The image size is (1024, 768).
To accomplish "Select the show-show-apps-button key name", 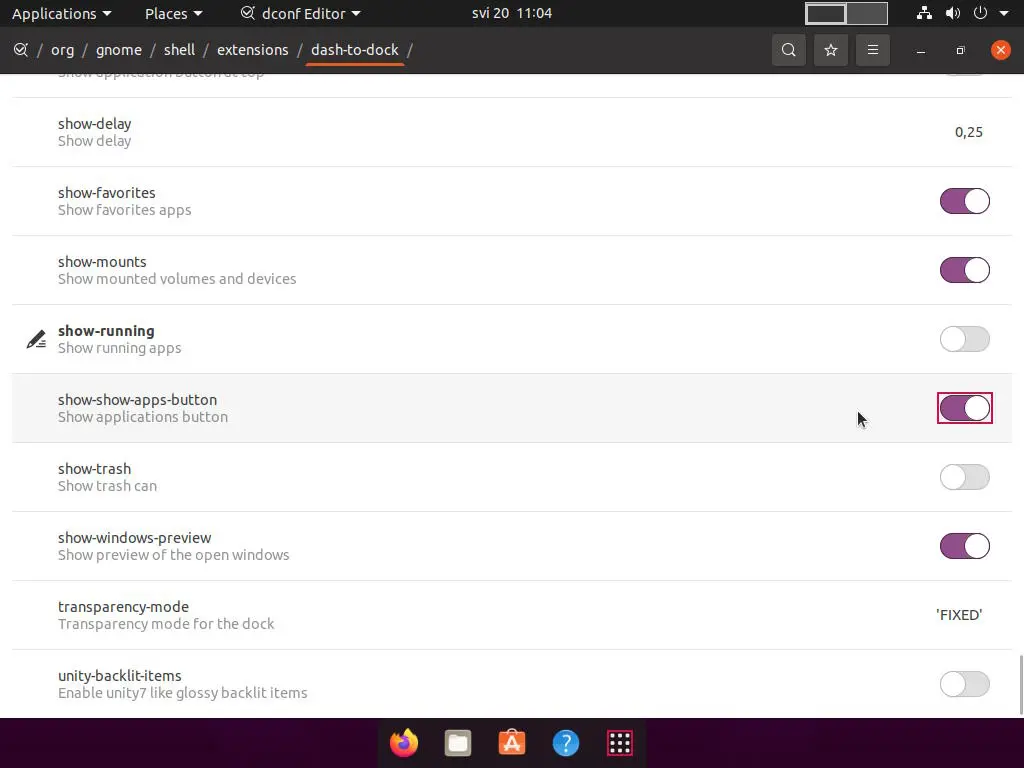I will (x=137, y=400).
